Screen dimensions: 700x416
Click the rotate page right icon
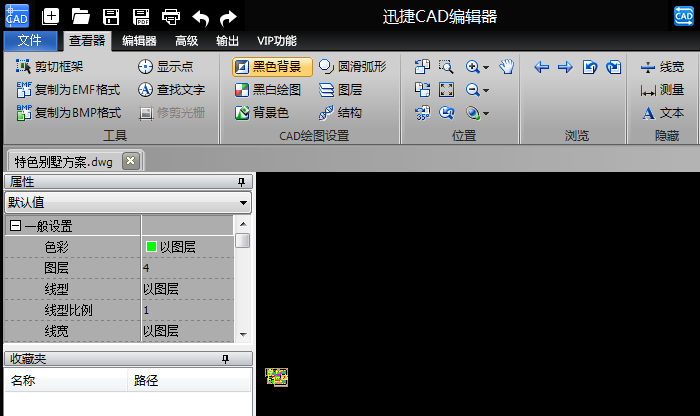pos(614,67)
